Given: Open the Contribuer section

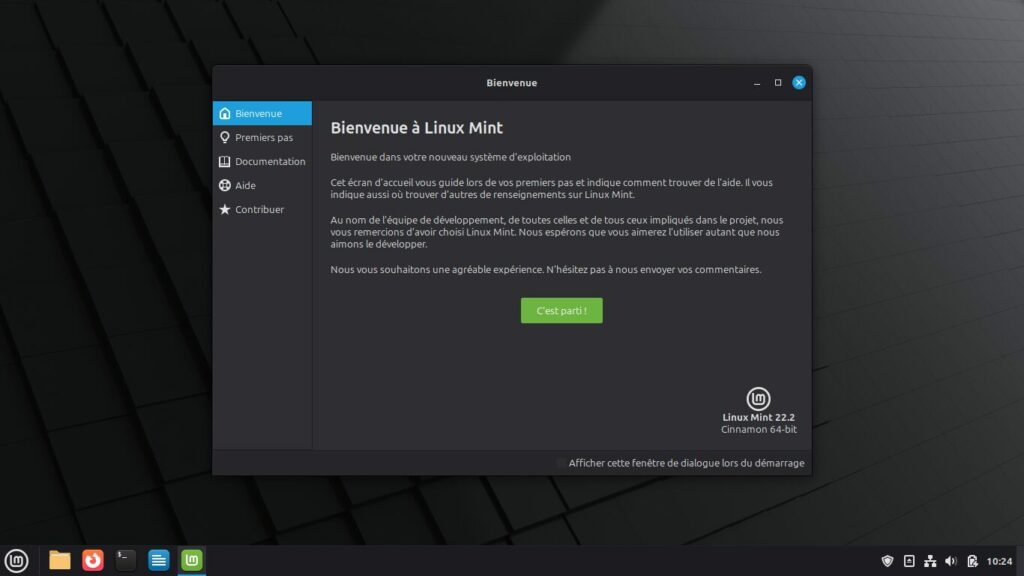Looking at the screenshot, I should (x=263, y=210).
